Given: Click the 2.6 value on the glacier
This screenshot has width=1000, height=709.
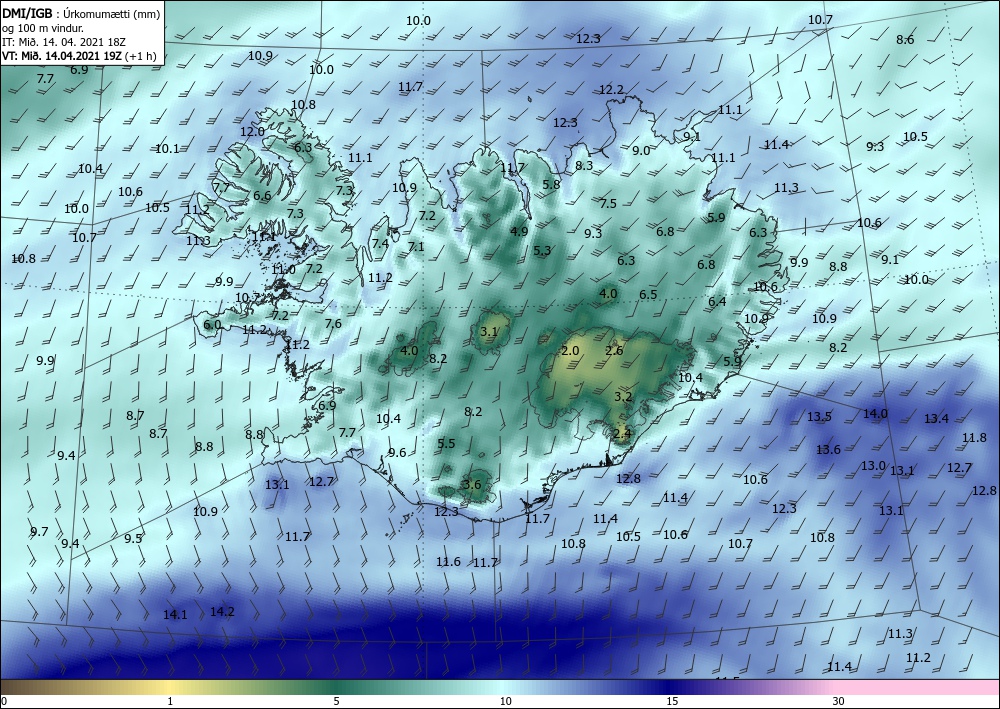Looking at the screenshot, I should point(614,351).
